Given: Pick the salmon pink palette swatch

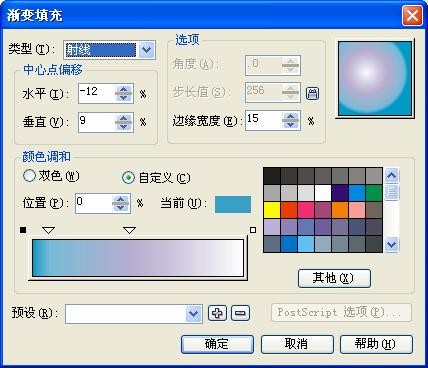Looking at the screenshot, I should coord(357,210).
